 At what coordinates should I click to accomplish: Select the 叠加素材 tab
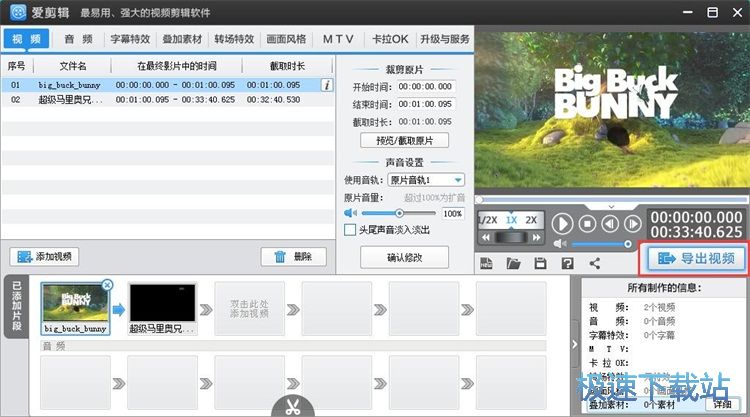coord(182,39)
